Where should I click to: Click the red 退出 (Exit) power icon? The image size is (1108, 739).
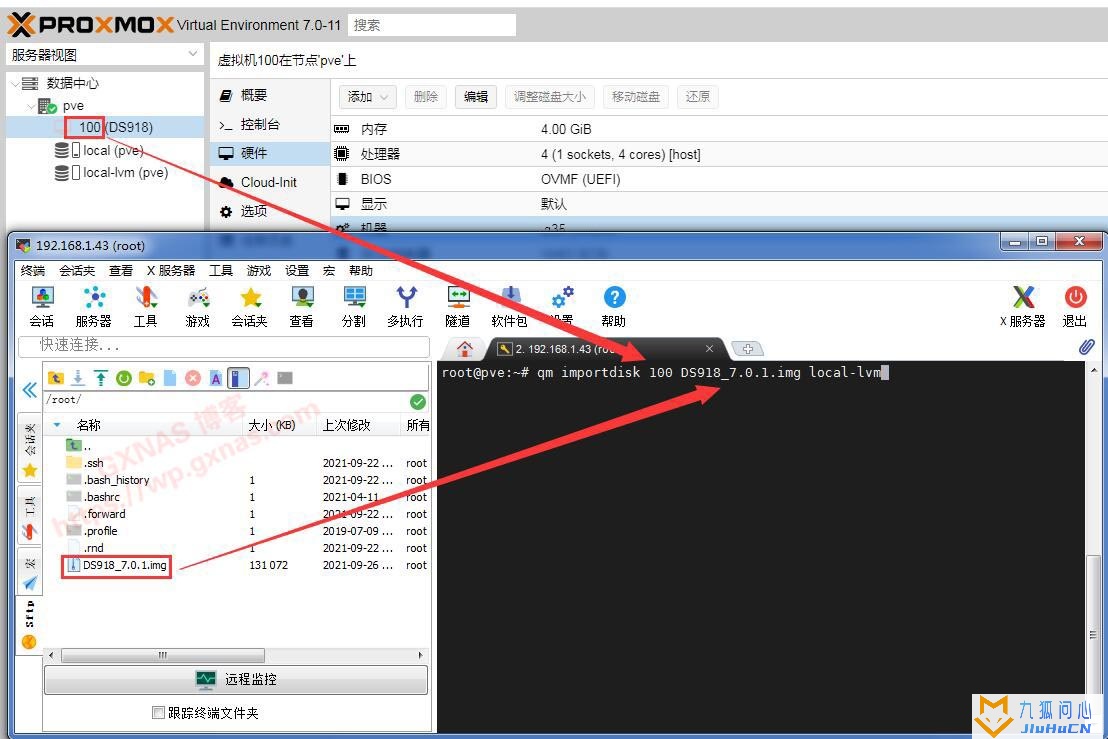tap(1075, 307)
